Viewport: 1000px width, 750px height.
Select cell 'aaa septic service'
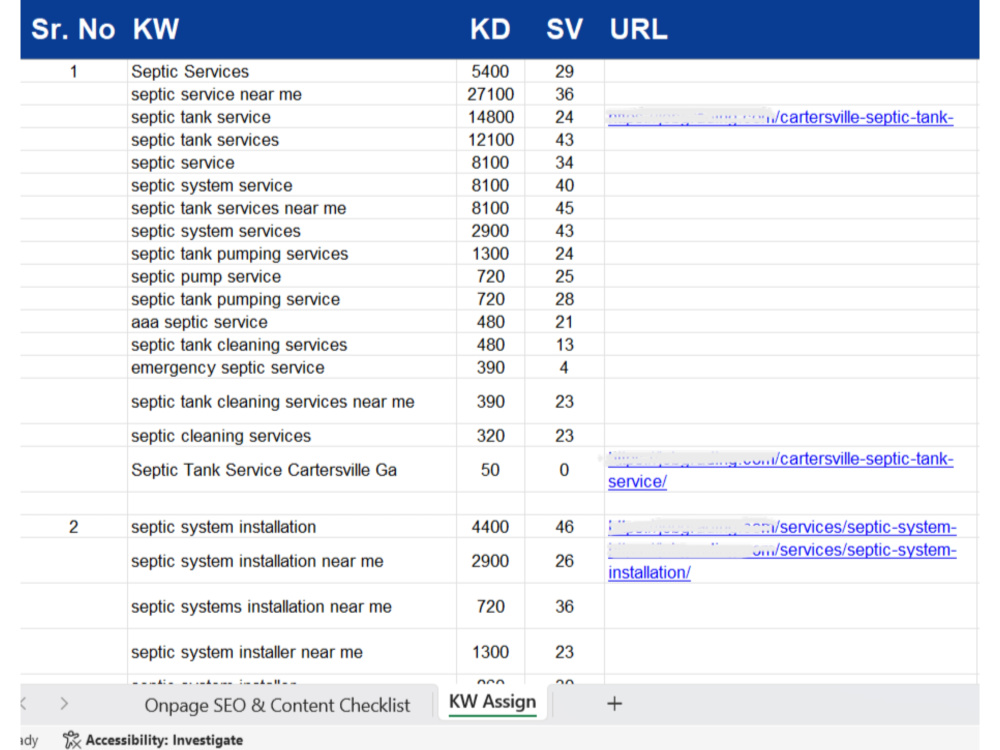pos(292,322)
